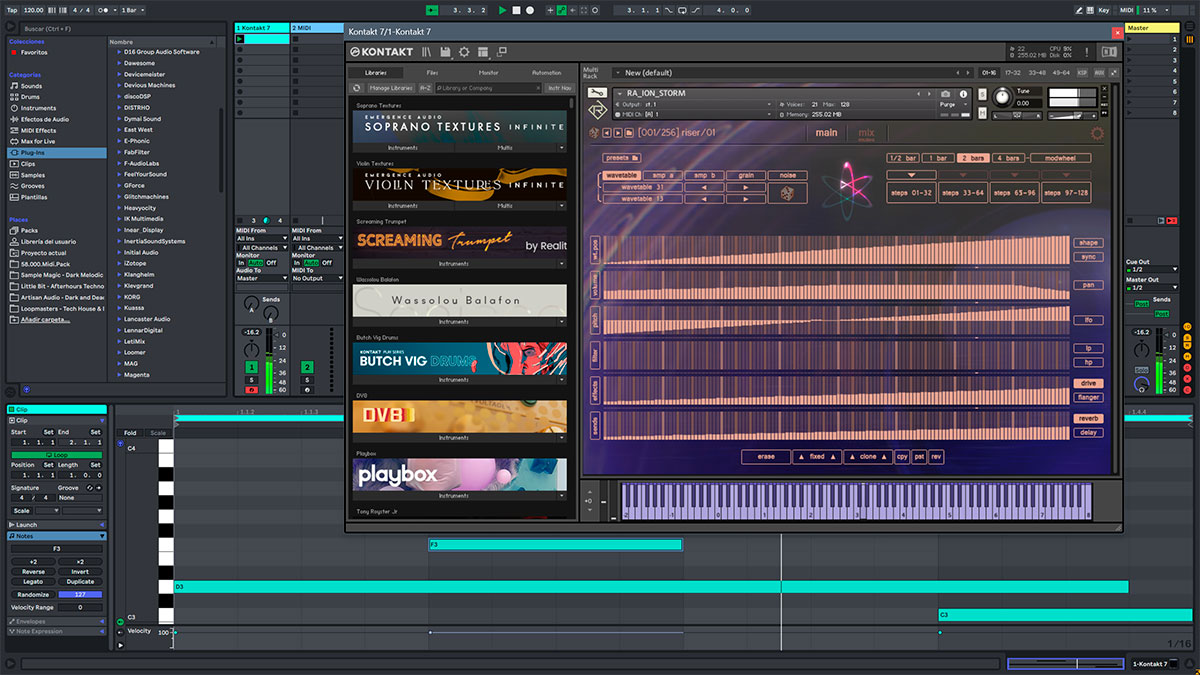Switch to the mix page tab

(866, 133)
